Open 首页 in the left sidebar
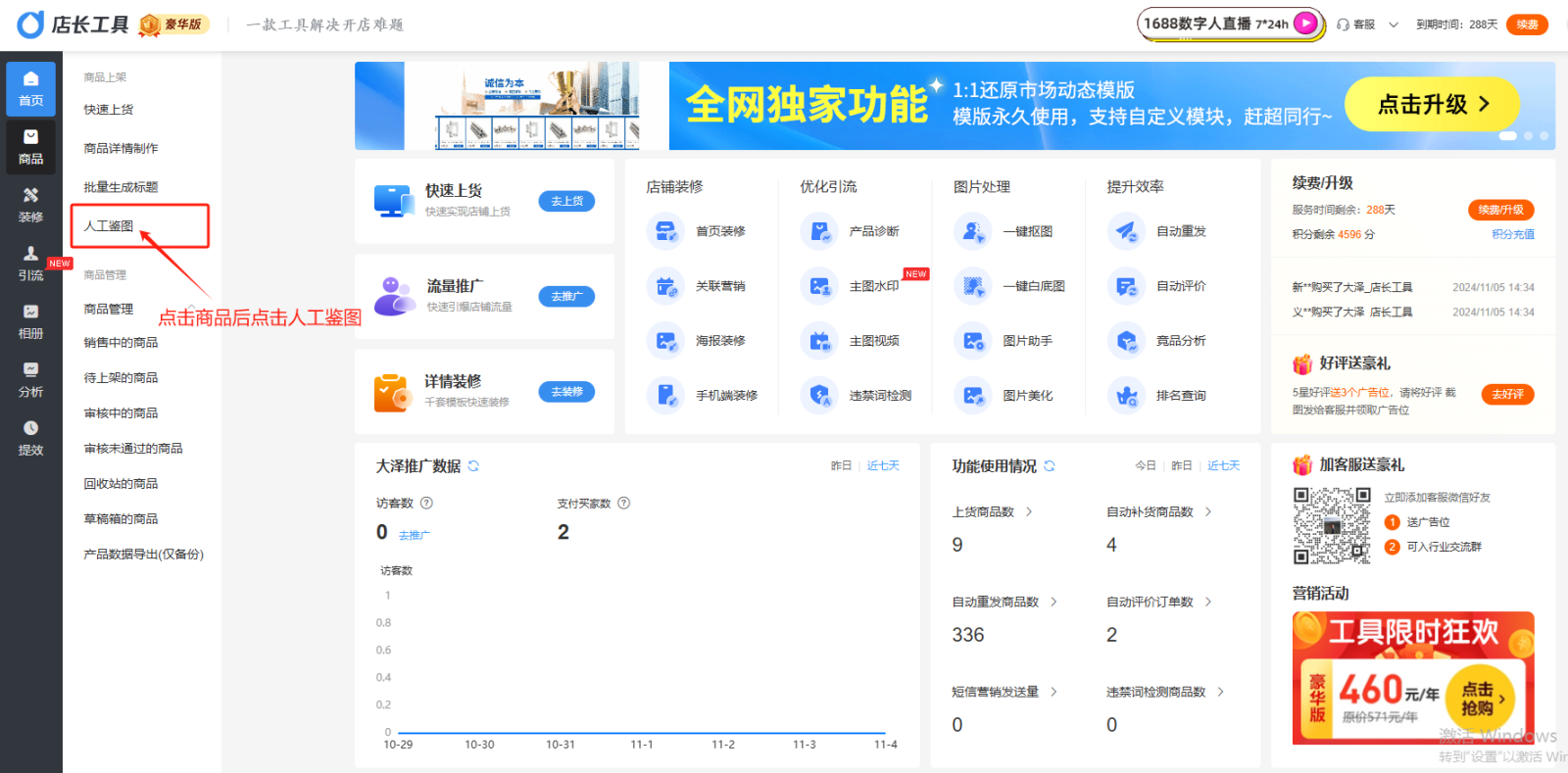 30,88
